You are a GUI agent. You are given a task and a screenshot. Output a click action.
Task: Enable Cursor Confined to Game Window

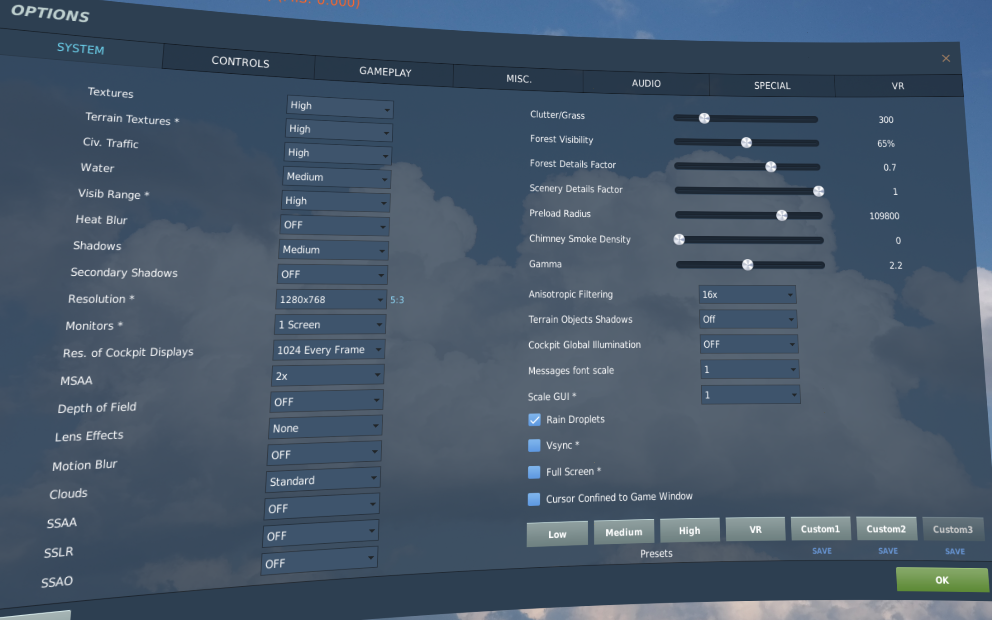coord(534,499)
